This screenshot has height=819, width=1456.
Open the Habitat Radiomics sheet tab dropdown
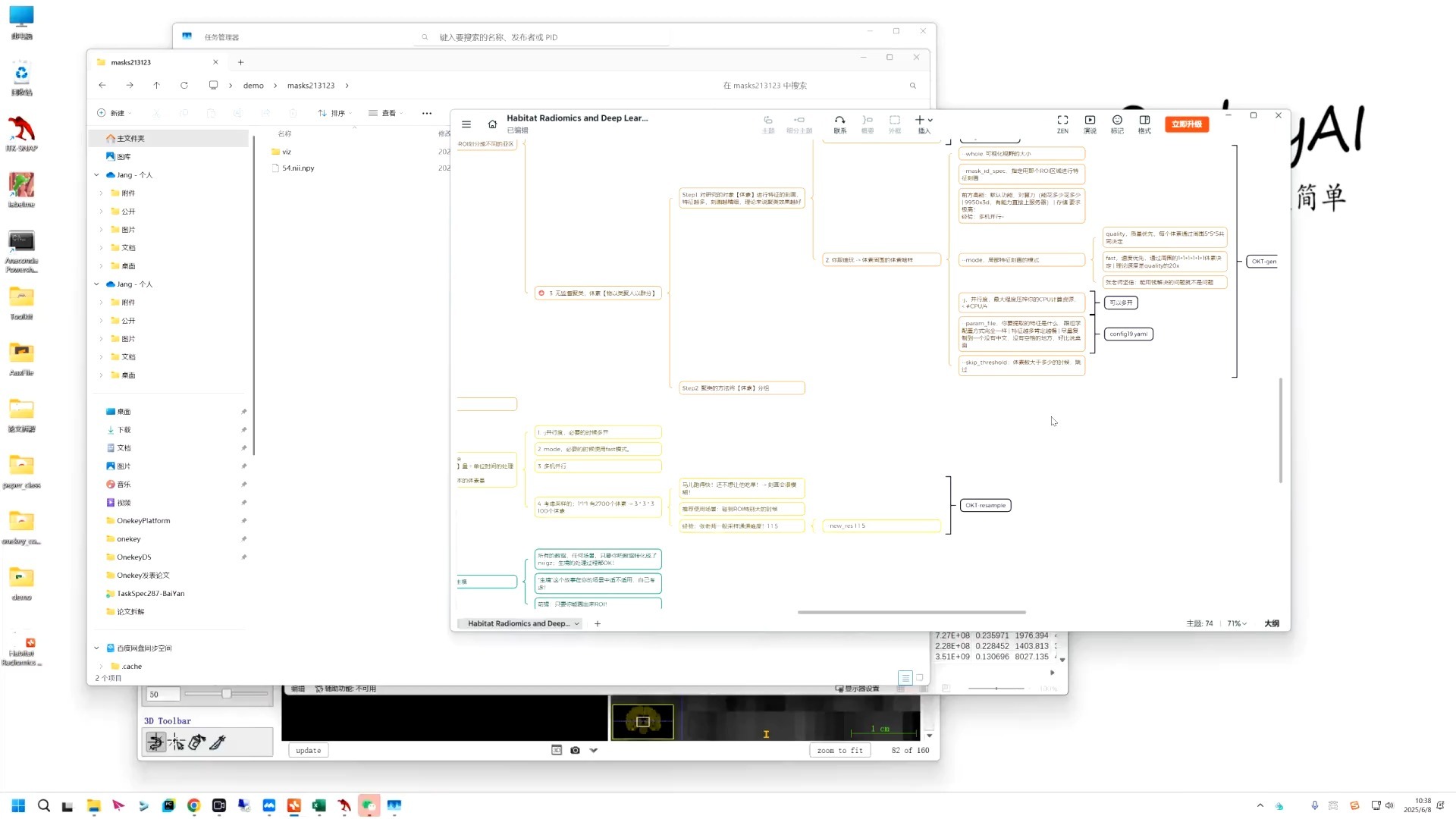coord(577,623)
